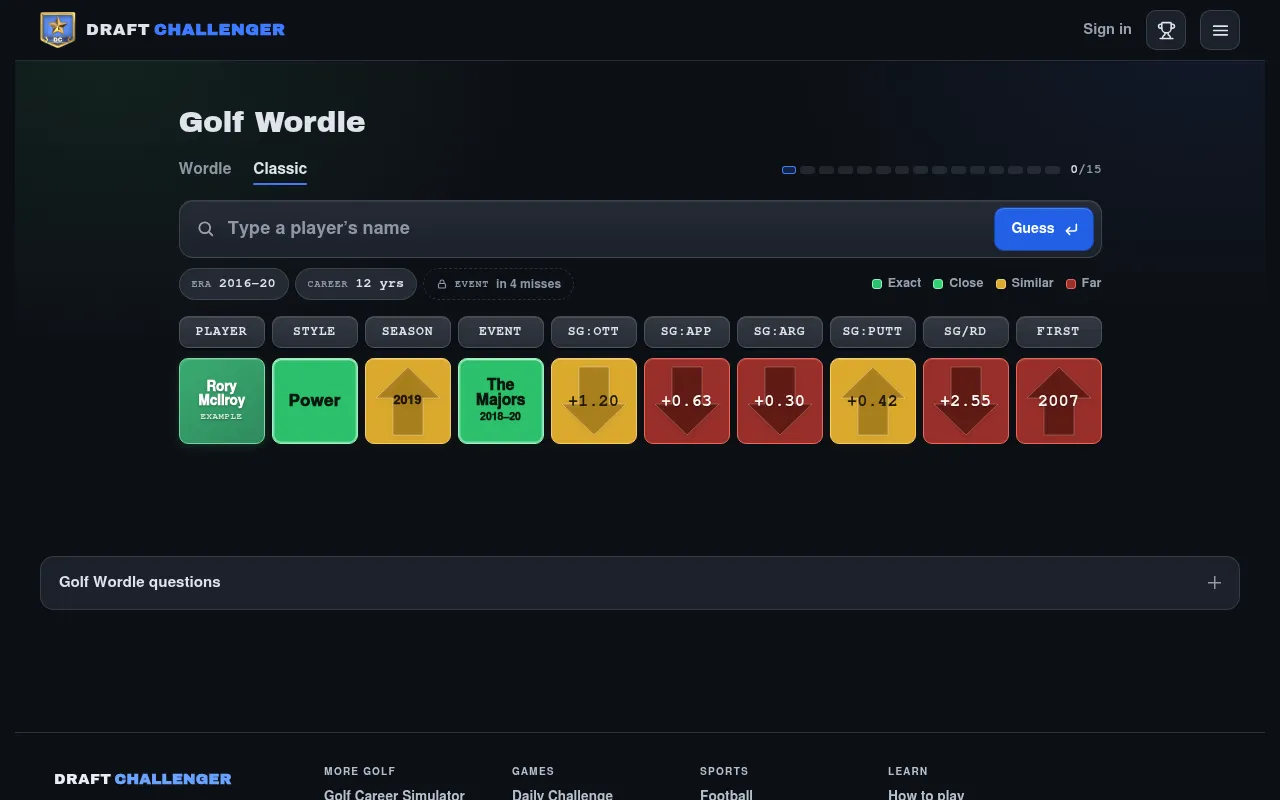The image size is (1280, 800).
Task: Click the SG:APP column header
Action: (687, 332)
